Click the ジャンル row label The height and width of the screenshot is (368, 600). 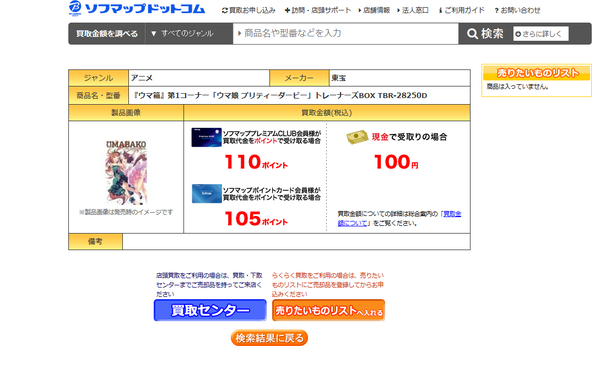click(98, 78)
